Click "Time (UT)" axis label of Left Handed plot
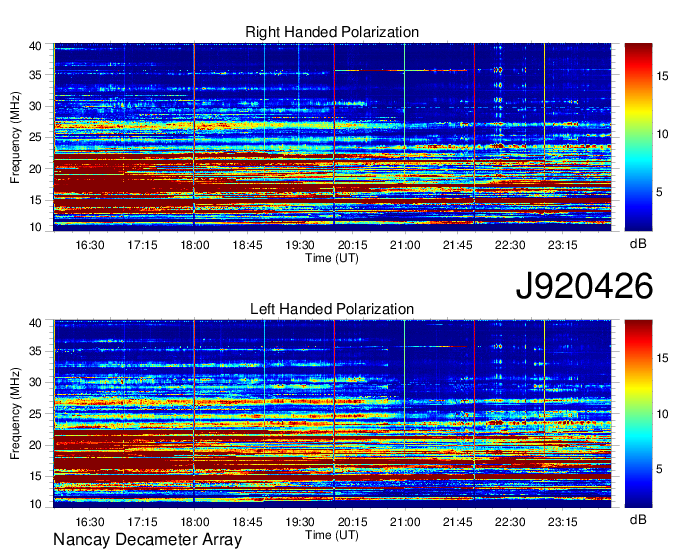Viewport: 680px width, 552px height. (332, 535)
